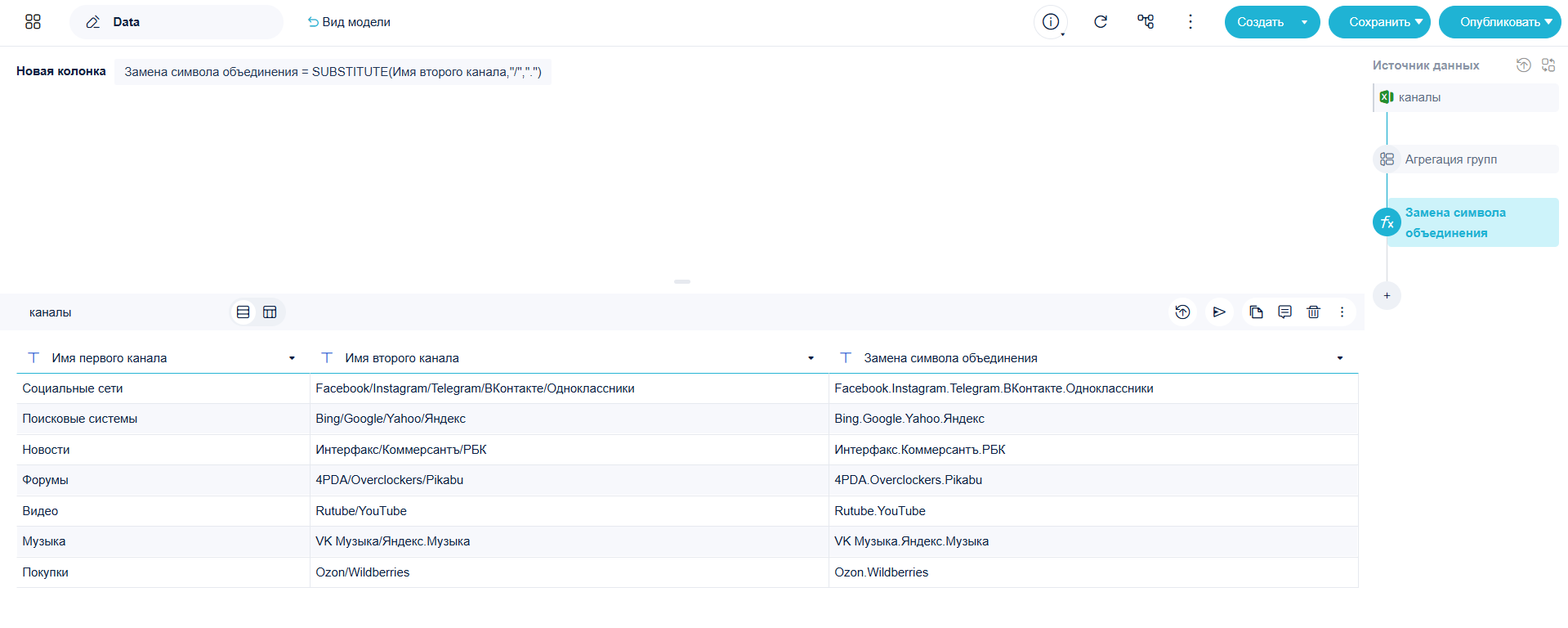Refresh data with the reload icon
This screenshot has height=628, width=1568.
1101,22
